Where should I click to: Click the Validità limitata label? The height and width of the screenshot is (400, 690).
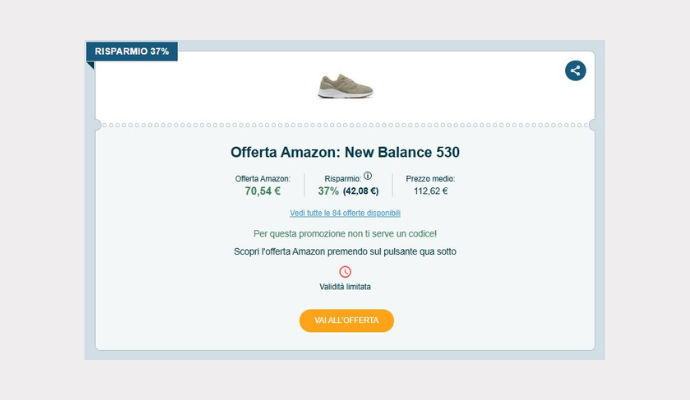click(x=345, y=287)
